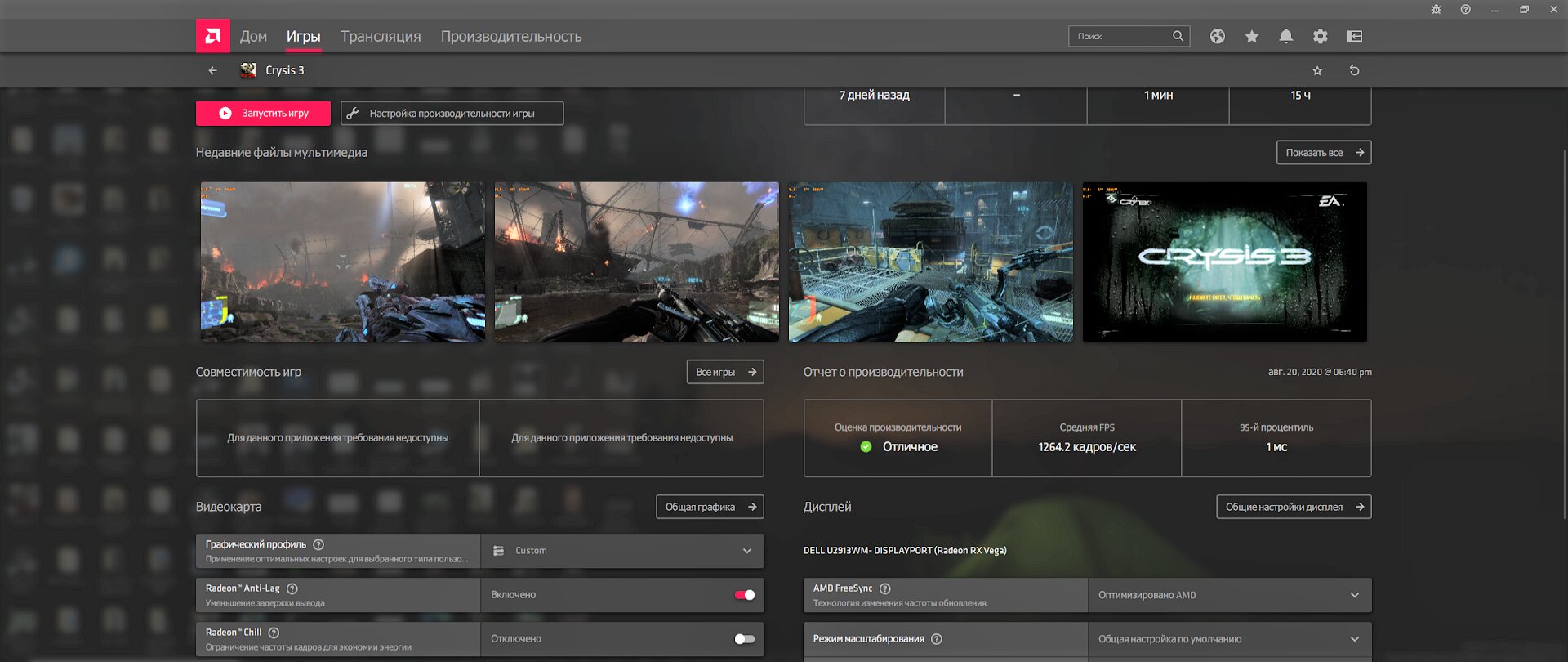The image size is (1568, 662).
Task: Show help for AMD FreeSync
Action: 884,588
